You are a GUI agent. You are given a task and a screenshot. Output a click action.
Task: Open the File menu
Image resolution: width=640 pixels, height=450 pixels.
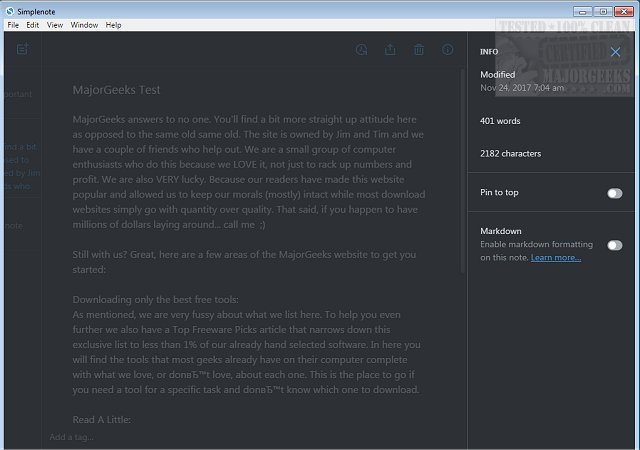13,25
